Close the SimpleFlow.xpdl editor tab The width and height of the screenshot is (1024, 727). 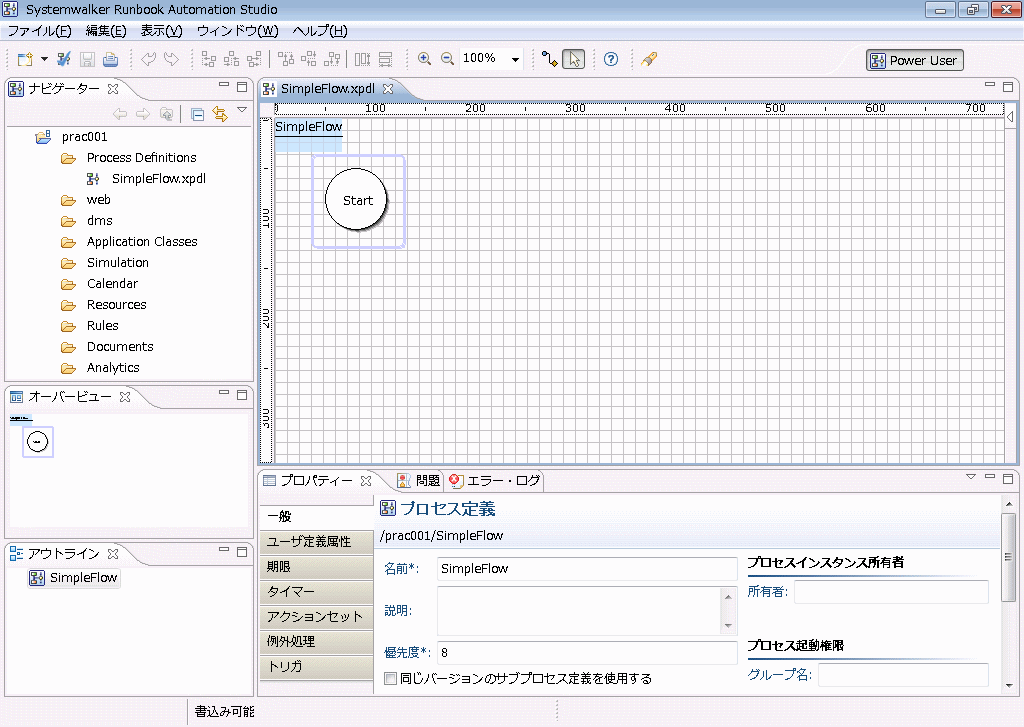(x=388, y=88)
